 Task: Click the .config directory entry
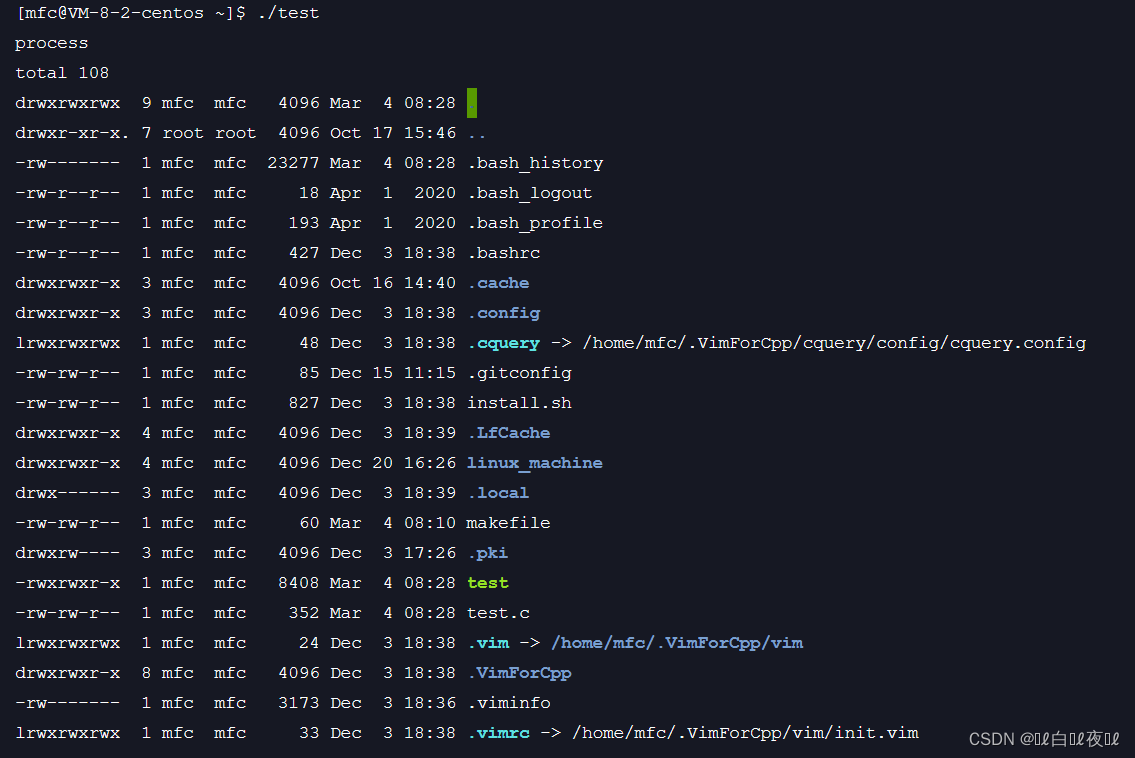[x=504, y=312]
